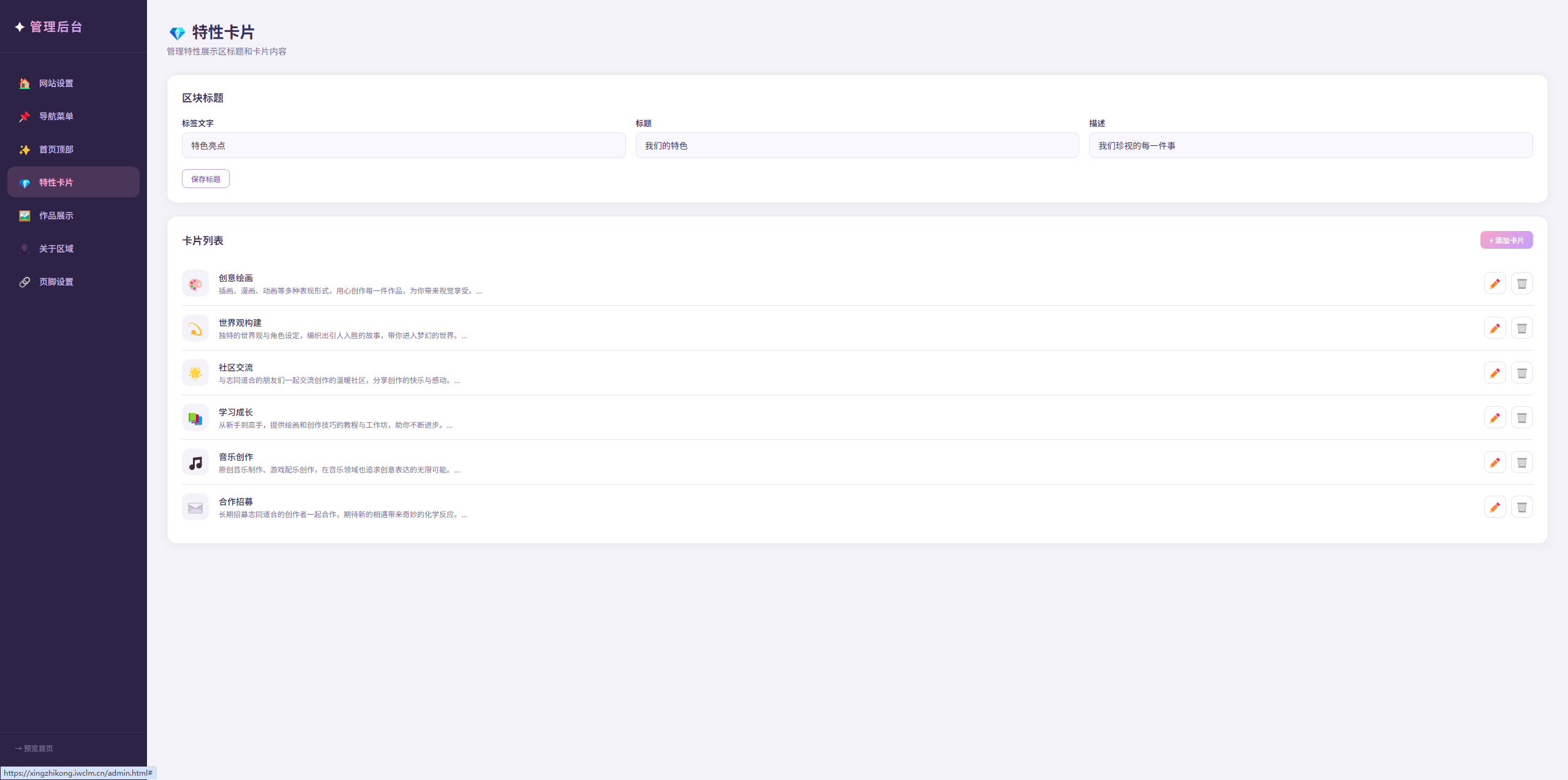Click the pushpin icon beside 导航菜单

[24, 116]
